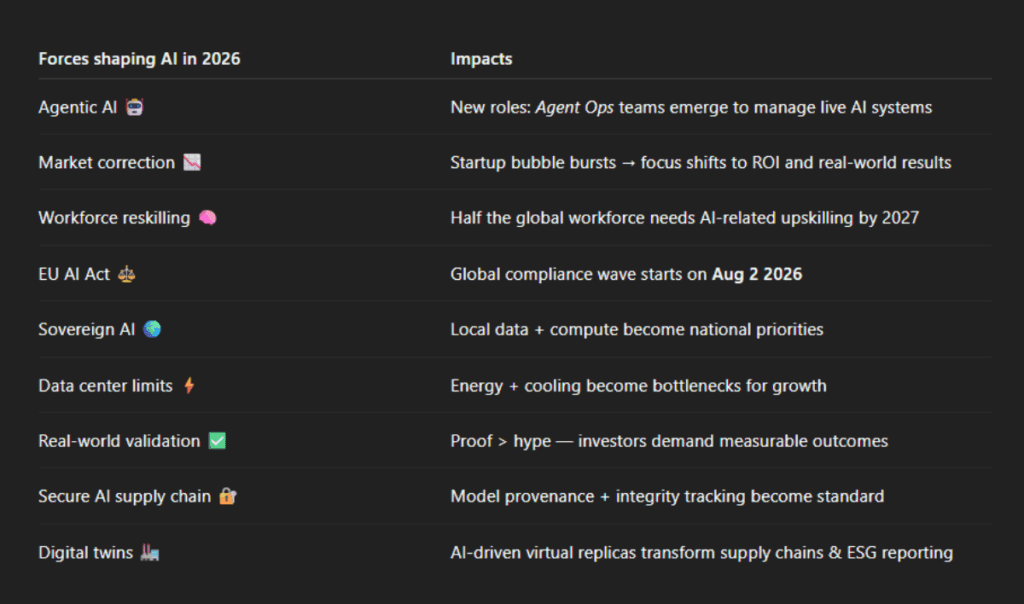Screen dimensions: 1024x604
Task: Click the brain emoji next to Workforce reskilling
Action: [x=207, y=218]
